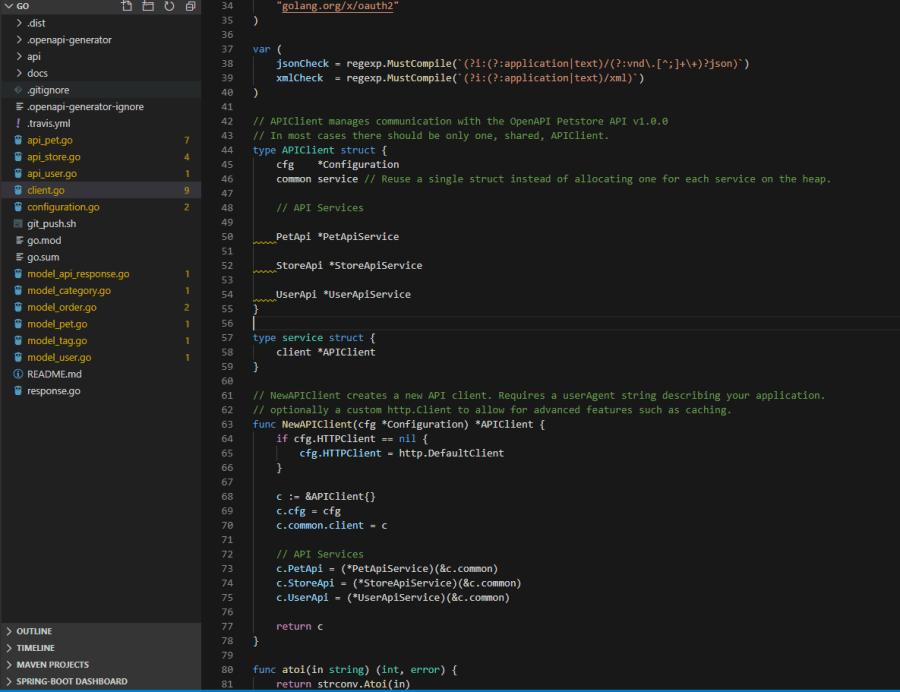
Task: Click the New Folder icon in explorer header
Action: 148,6
